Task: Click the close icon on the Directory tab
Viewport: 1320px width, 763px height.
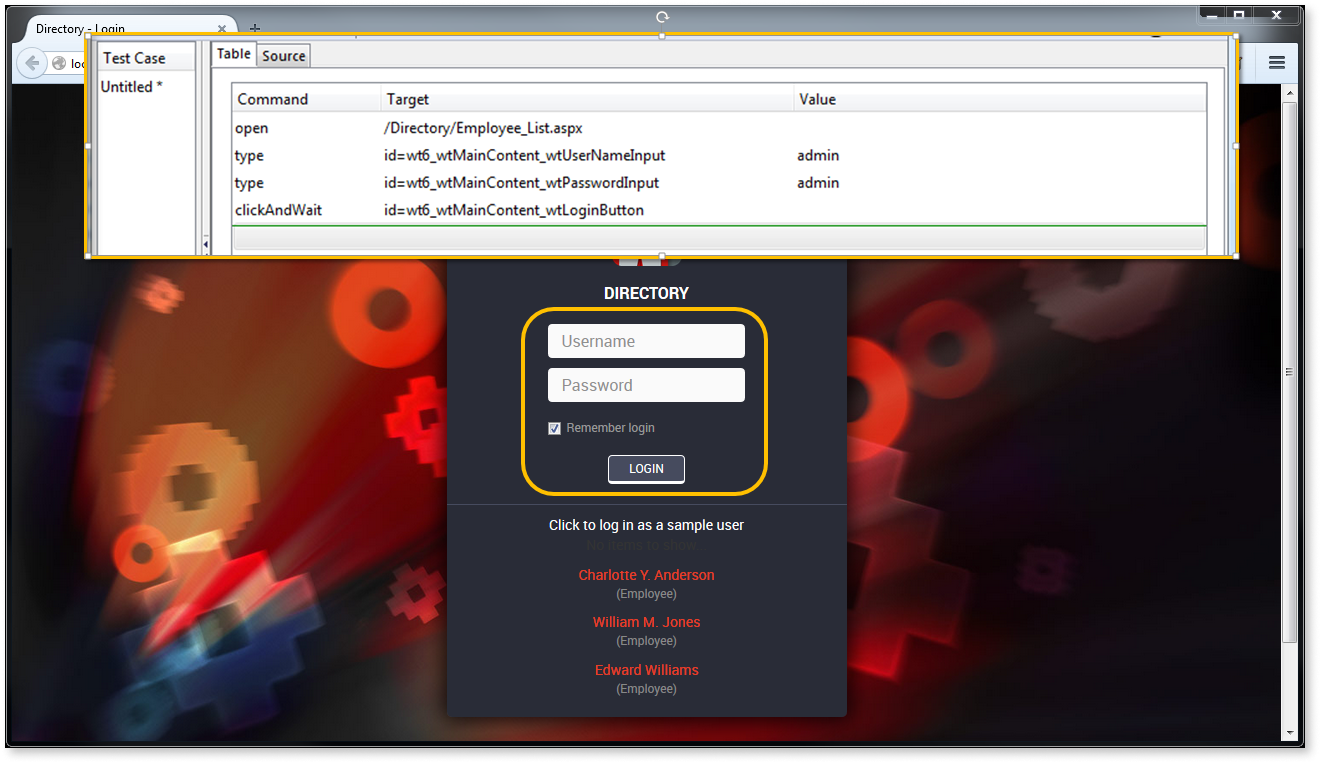Action: coord(221,28)
